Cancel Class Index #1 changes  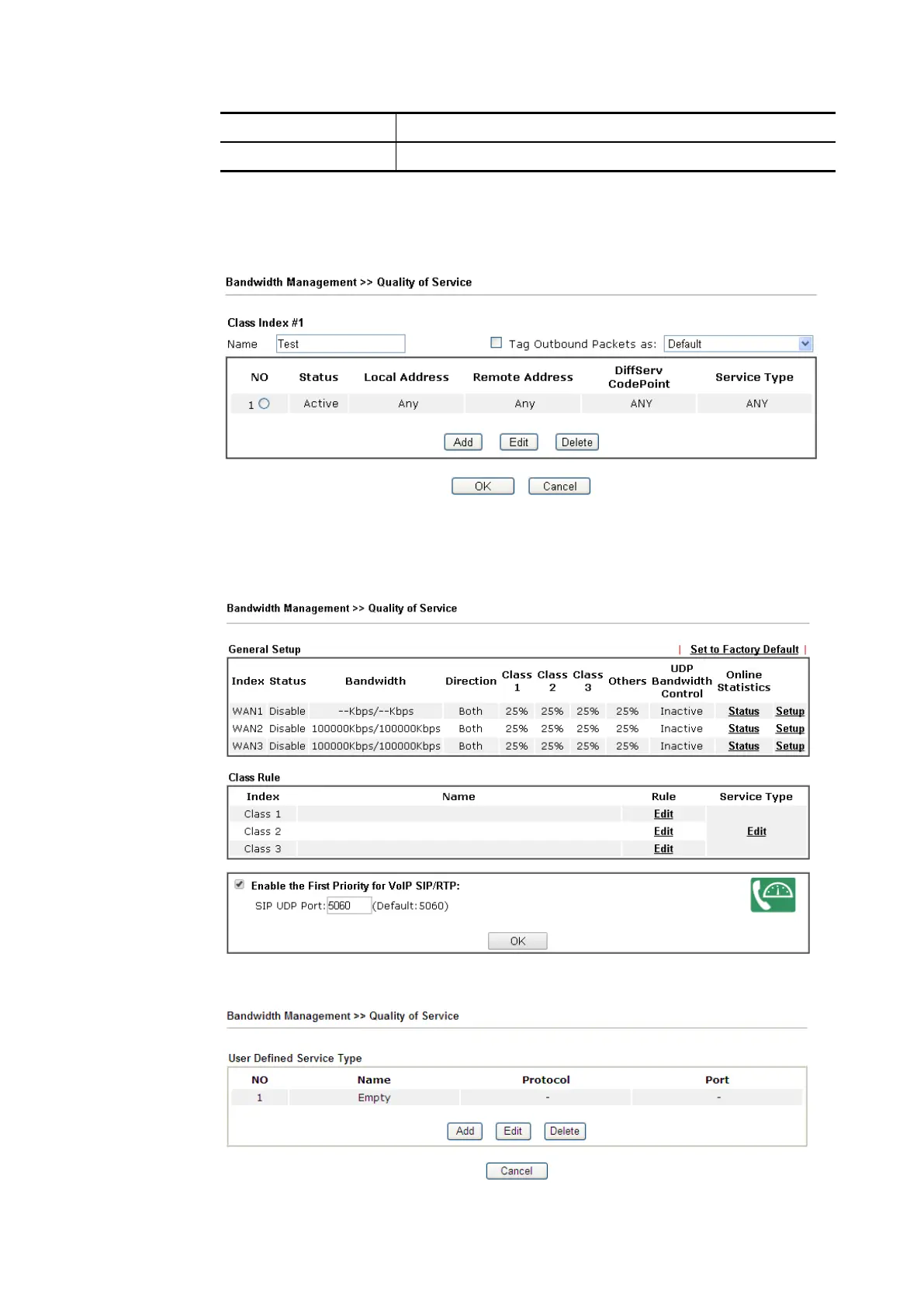pyautogui.click(x=559, y=486)
